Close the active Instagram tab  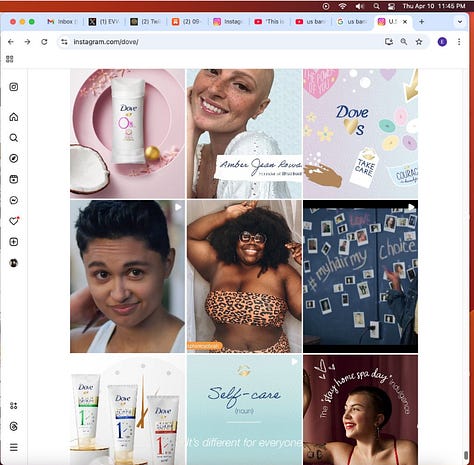click(405, 22)
